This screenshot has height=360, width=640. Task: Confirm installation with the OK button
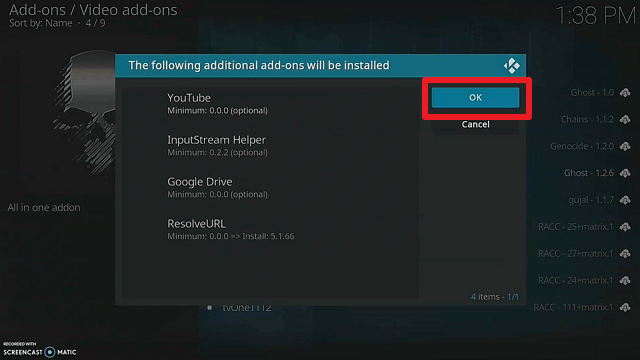[475, 98]
